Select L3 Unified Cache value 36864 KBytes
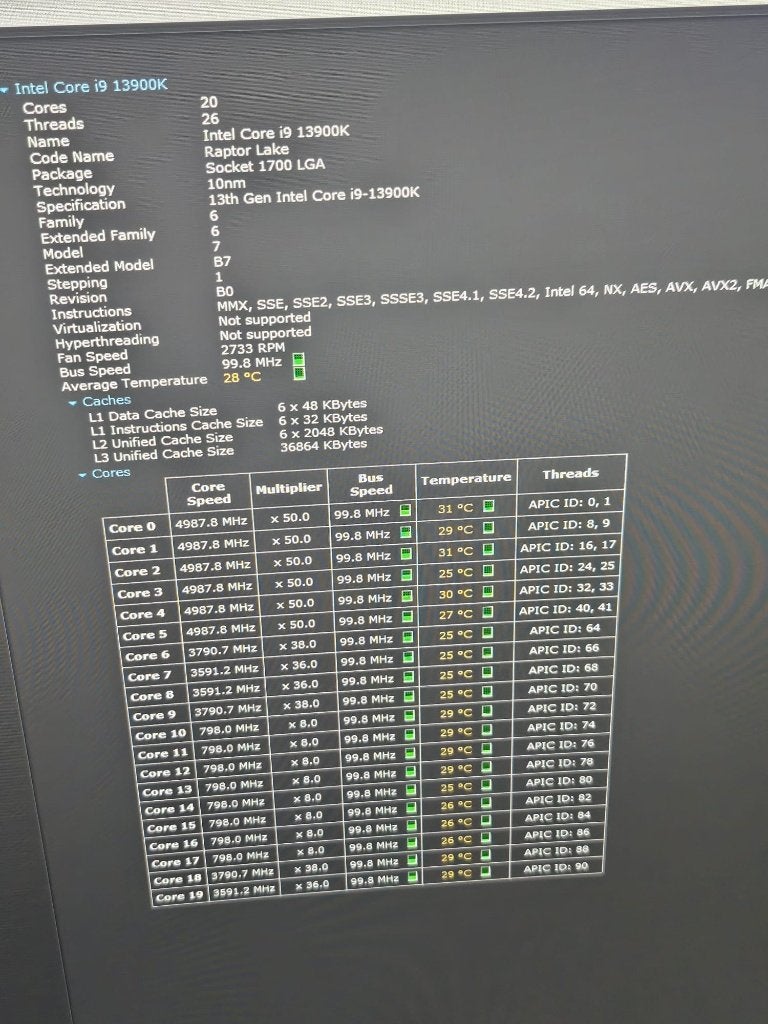The height and width of the screenshot is (1024, 768). 324,446
